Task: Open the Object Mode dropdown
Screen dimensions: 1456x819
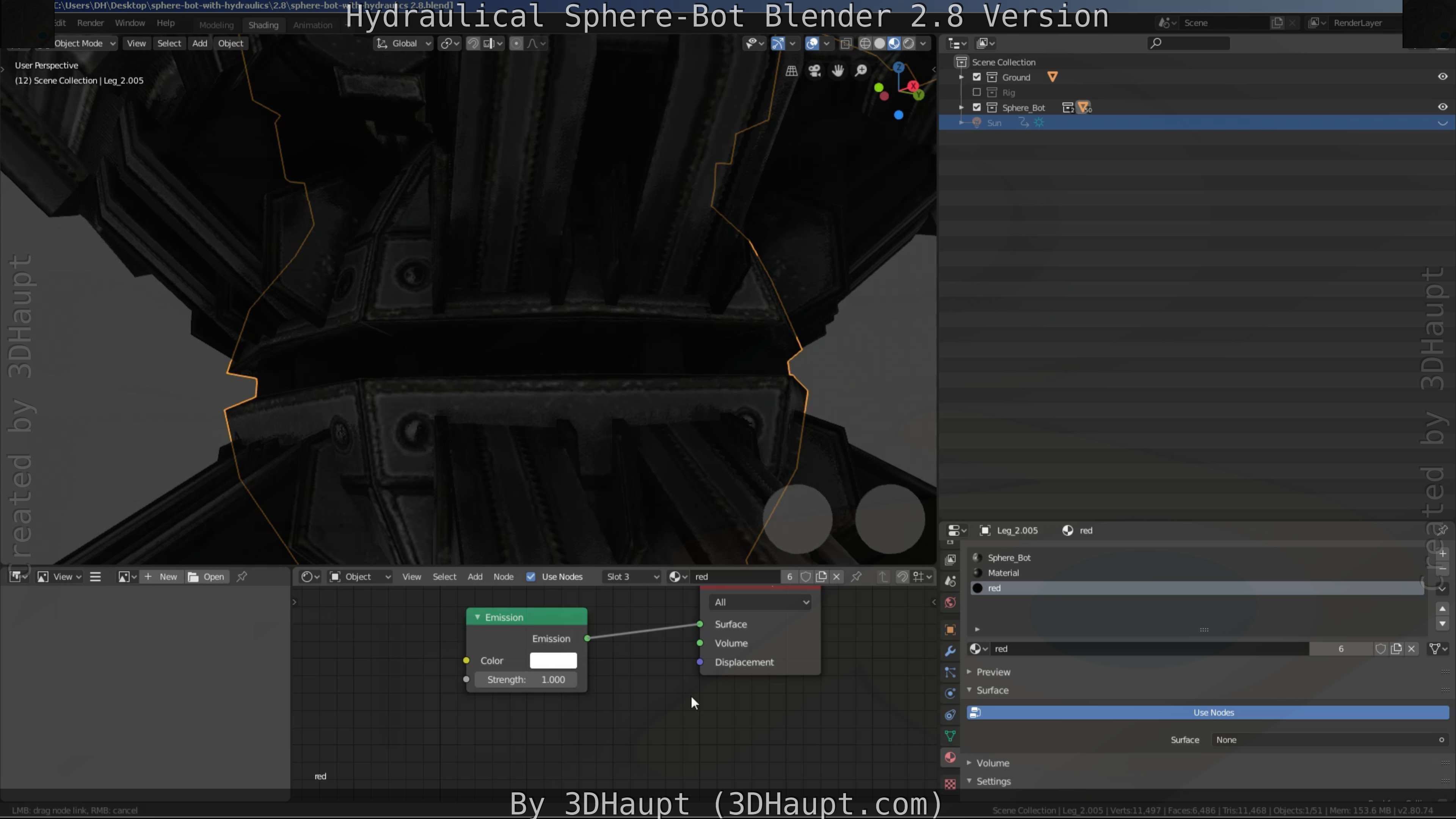Action: pos(85,44)
